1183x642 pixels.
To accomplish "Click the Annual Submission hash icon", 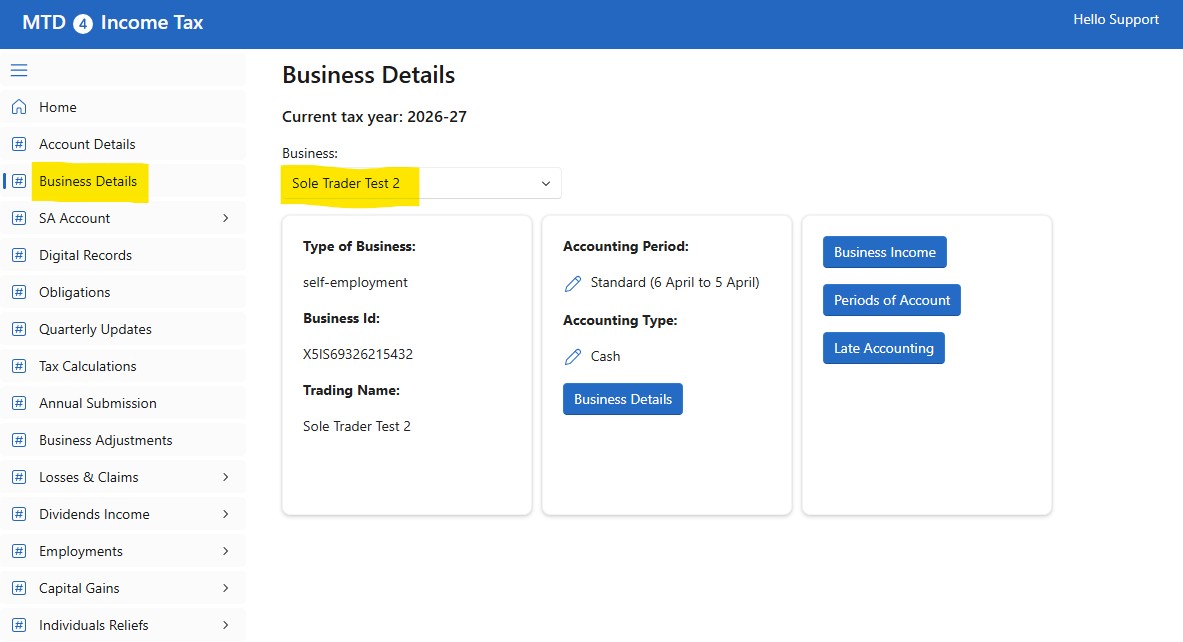I will coord(19,403).
